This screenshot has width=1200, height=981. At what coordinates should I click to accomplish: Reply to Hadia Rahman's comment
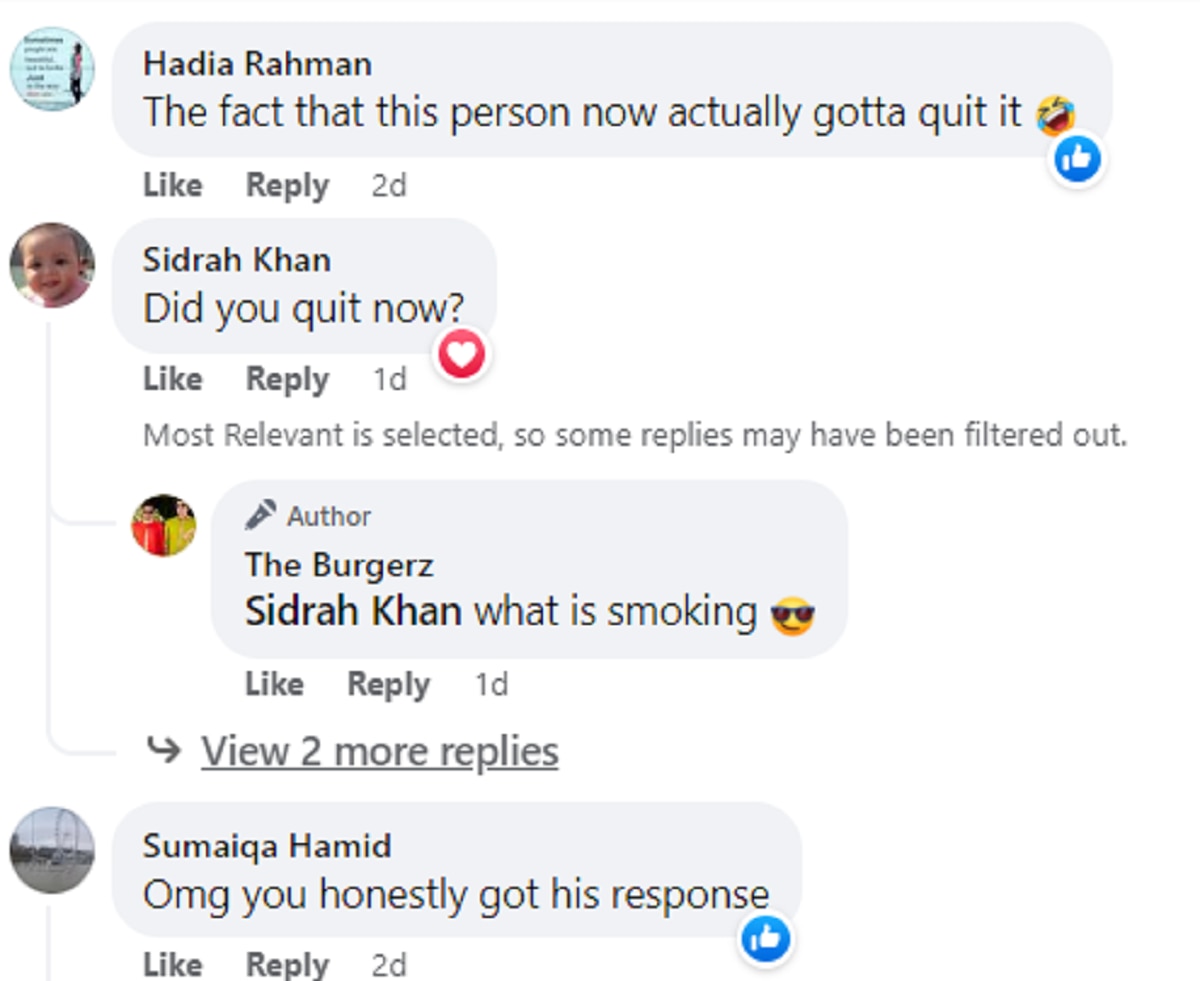(287, 186)
